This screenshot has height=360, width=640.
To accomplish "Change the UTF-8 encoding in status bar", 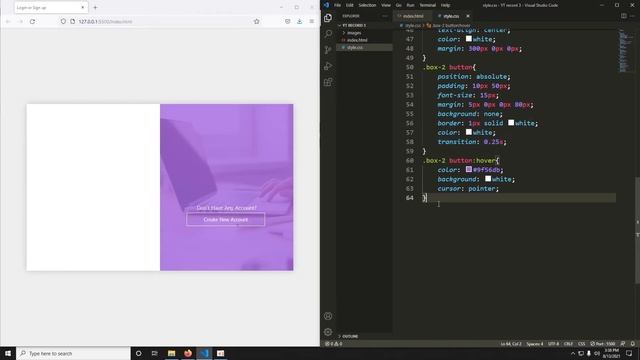I will [x=553, y=344].
